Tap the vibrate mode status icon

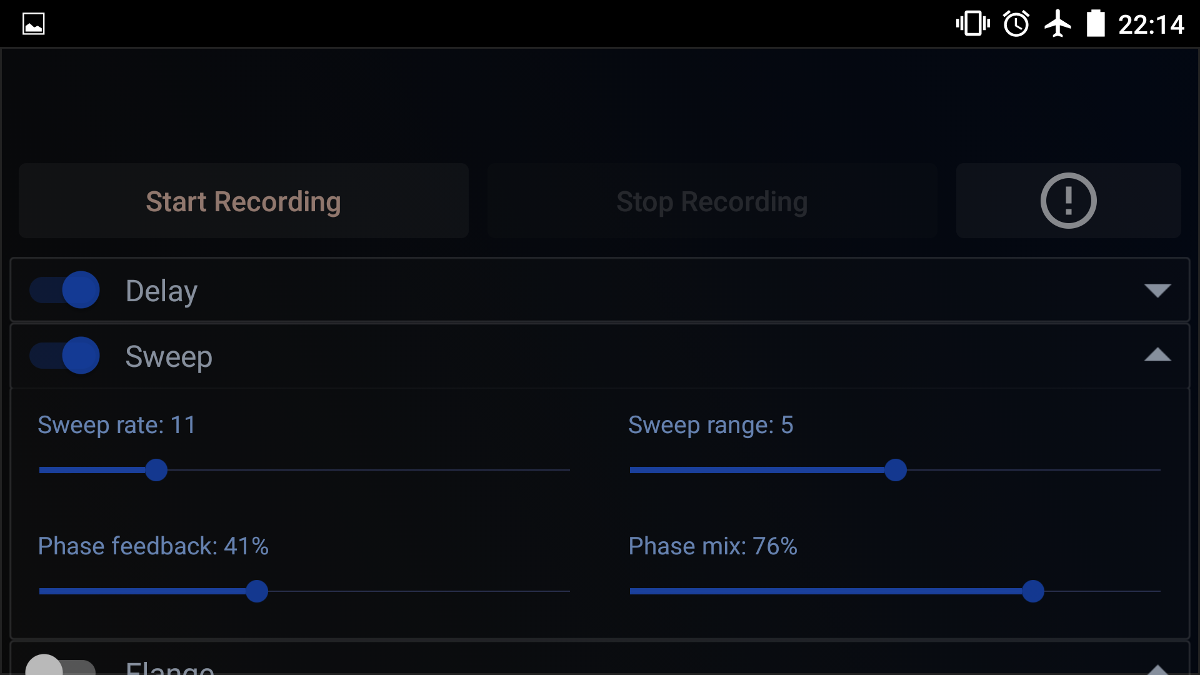point(972,24)
